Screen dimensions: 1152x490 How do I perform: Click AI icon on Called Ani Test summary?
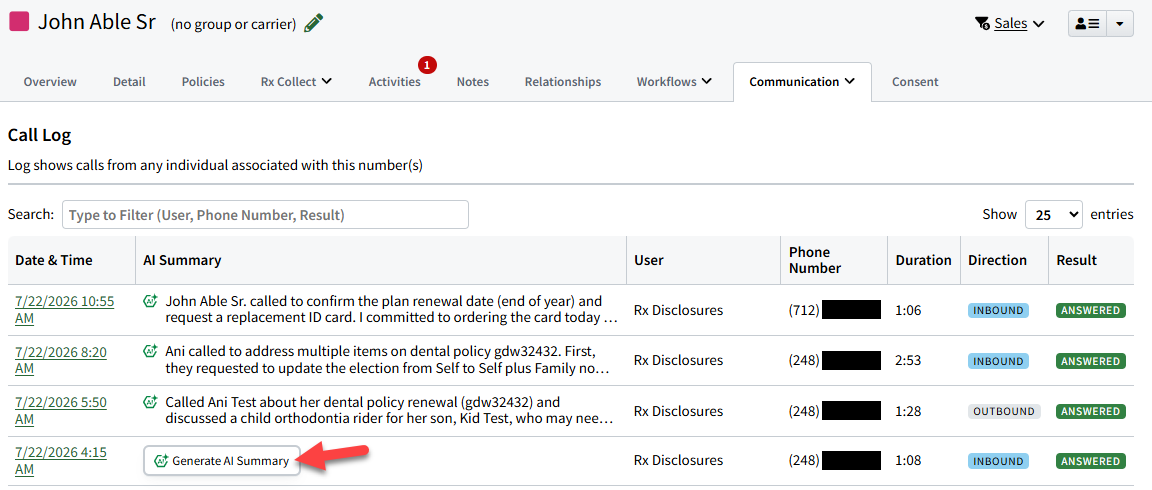coord(151,402)
